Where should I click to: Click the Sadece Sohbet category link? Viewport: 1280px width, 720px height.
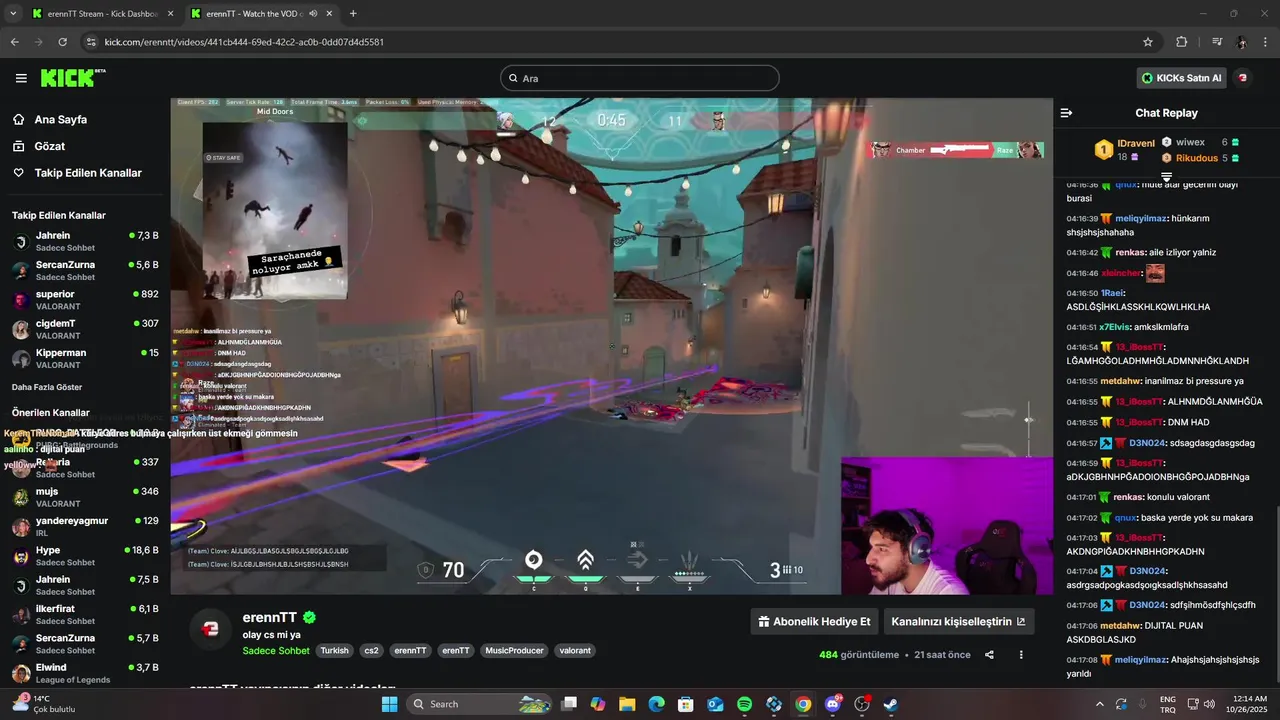point(276,650)
